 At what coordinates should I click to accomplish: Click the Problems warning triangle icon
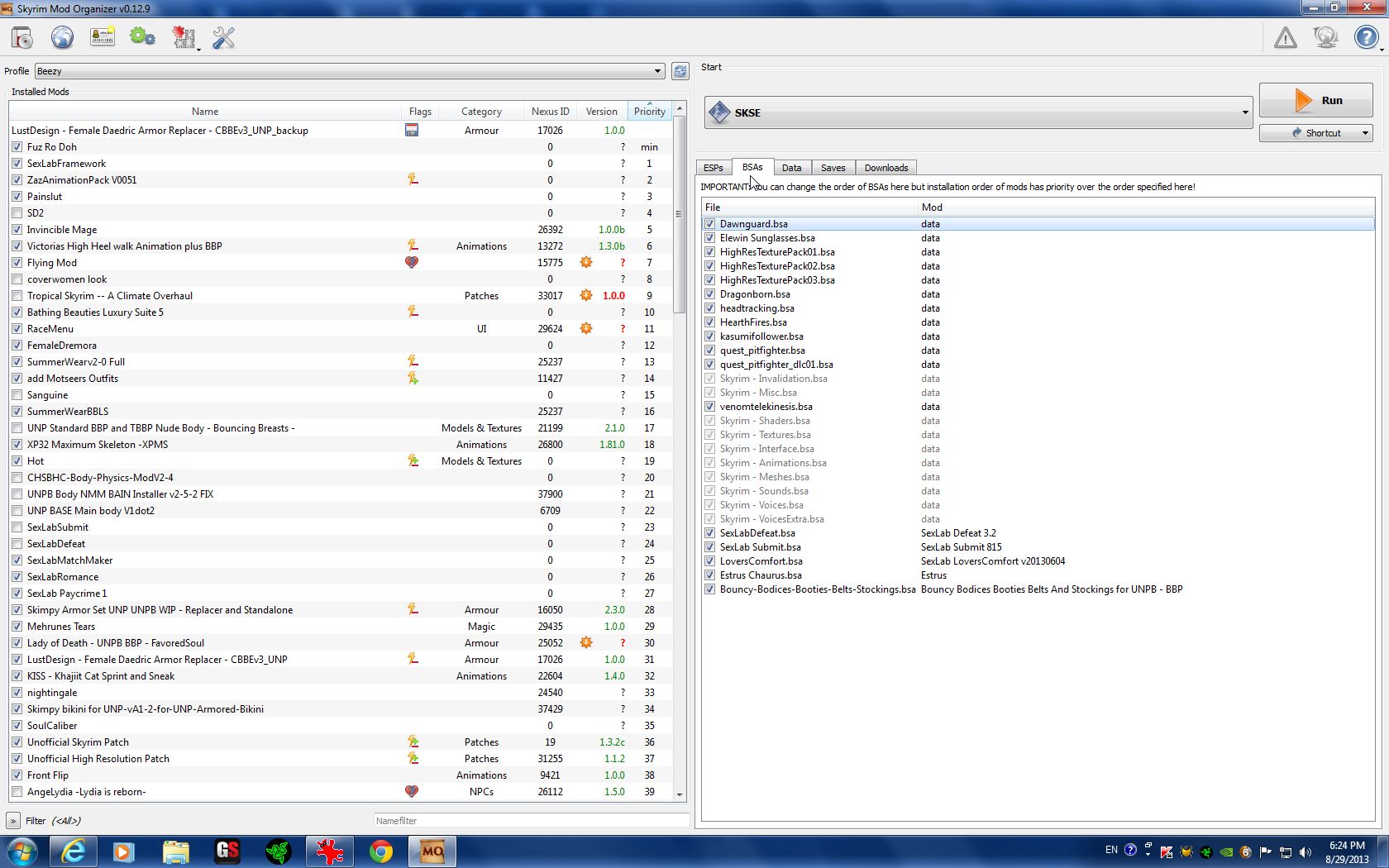pyautogui.click(x=1286, y=38)
